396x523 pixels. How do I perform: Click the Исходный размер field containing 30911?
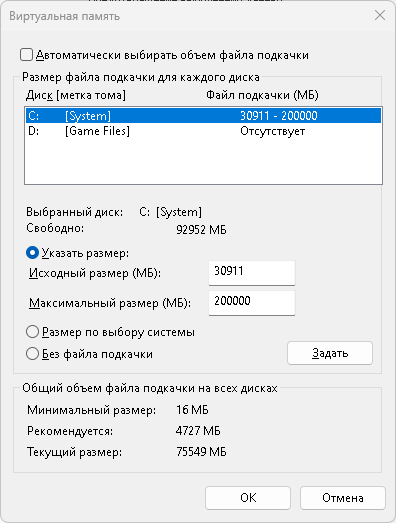252,273
